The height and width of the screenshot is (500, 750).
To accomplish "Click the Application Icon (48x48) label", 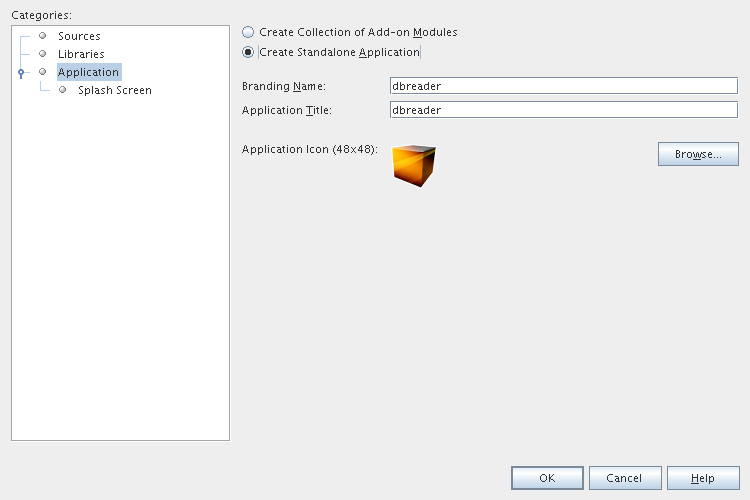I will tap(309, 149).
